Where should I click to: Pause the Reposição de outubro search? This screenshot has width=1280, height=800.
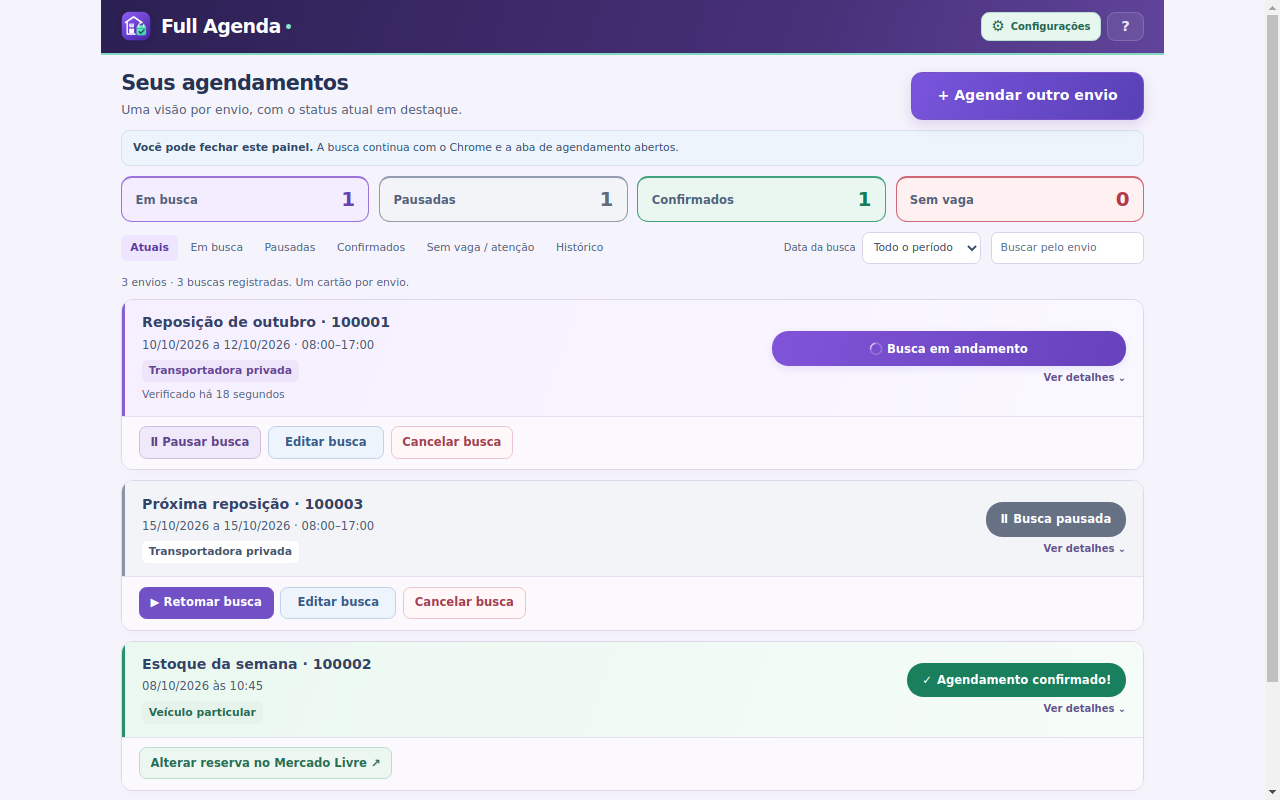[200, 442]
